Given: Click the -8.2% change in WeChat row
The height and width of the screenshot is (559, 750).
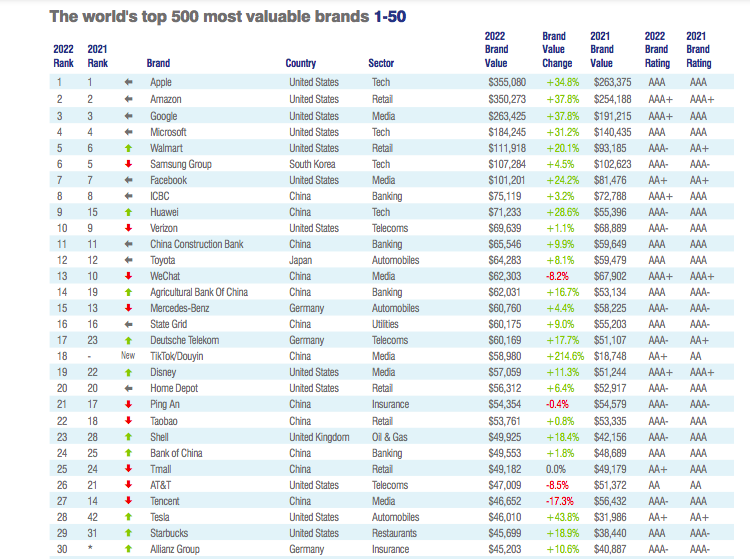Looking at the screenshot, I should click(x=557, y=276).
